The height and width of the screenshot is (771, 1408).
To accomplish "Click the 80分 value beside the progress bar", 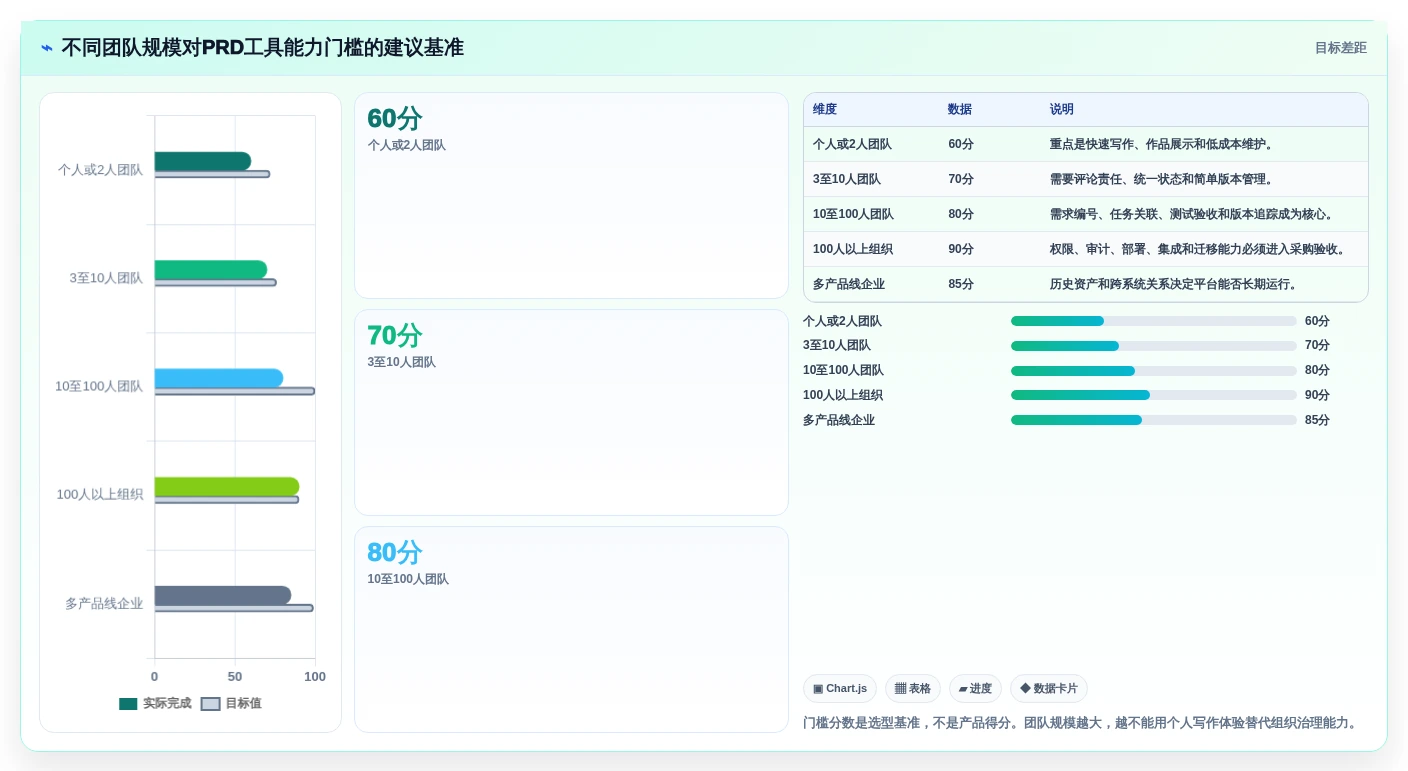I will click(x=1317, y=371).
